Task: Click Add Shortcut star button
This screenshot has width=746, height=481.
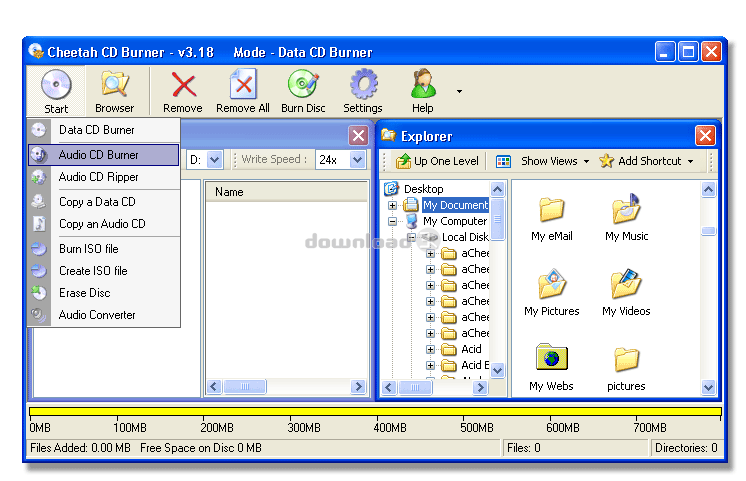Action: [x=640, y=161]
